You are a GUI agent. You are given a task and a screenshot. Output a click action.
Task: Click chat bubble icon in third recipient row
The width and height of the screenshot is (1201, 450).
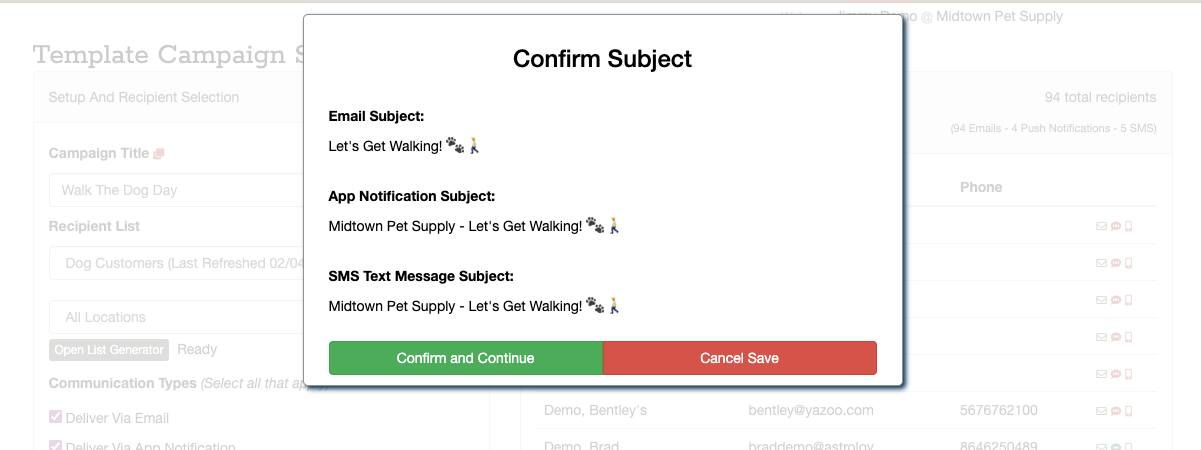(x=1115, y=300)
